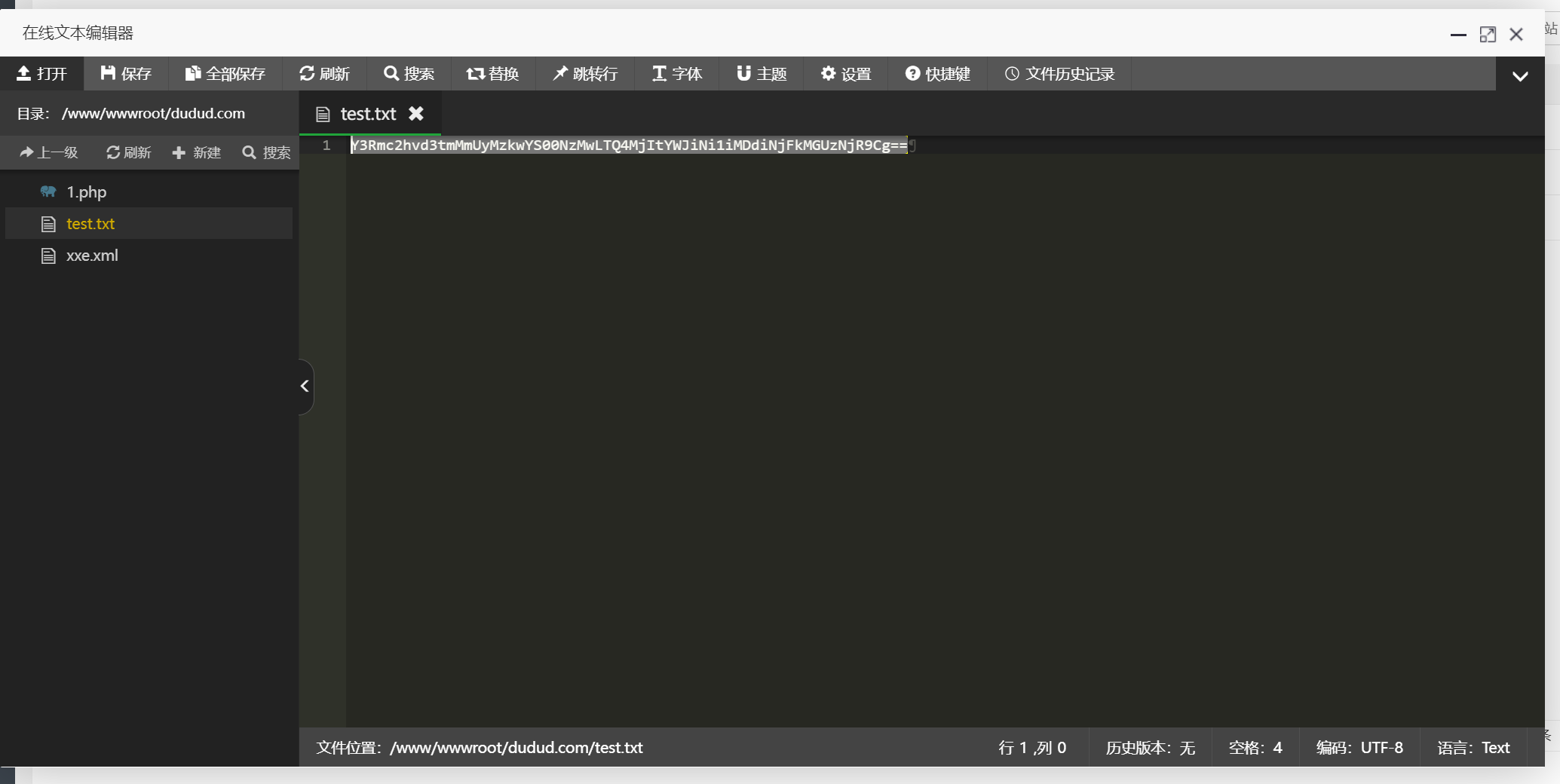The width and height of the screenshot is (1560, 784).
Task: Click the 在线文本编辑器 window title
Action: click(x=78, y=32)
